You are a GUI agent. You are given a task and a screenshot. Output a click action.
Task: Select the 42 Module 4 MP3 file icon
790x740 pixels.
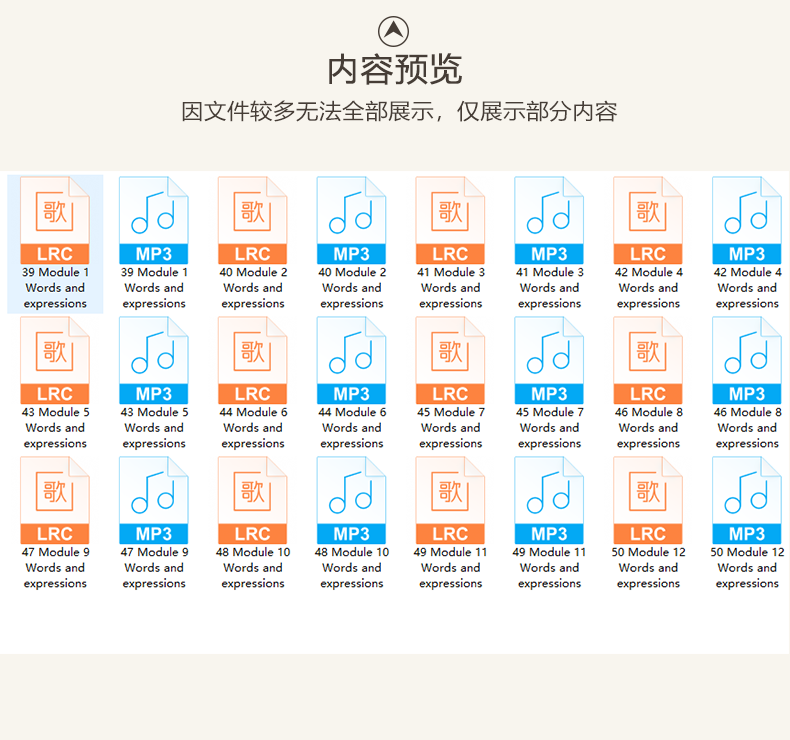747,220
